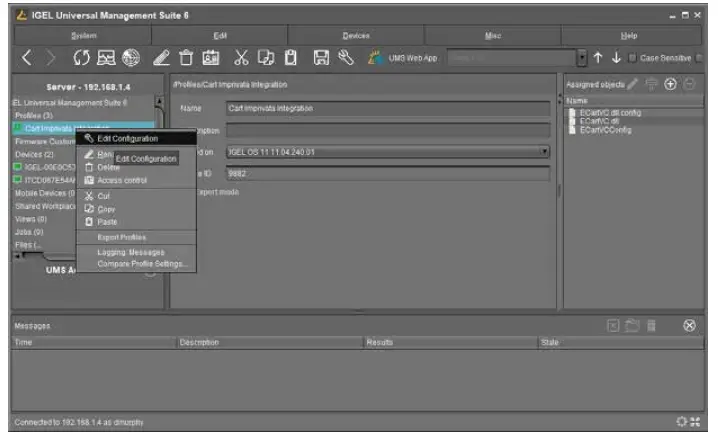Click the wrench tools toolbar icon
The image size is (718, 443).
tap(346, 58)
